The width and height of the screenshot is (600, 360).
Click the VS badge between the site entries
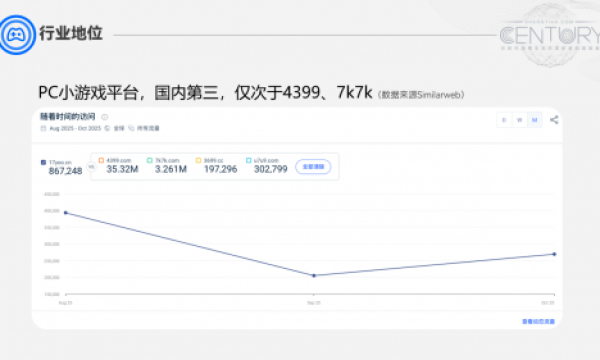point(91,167)
